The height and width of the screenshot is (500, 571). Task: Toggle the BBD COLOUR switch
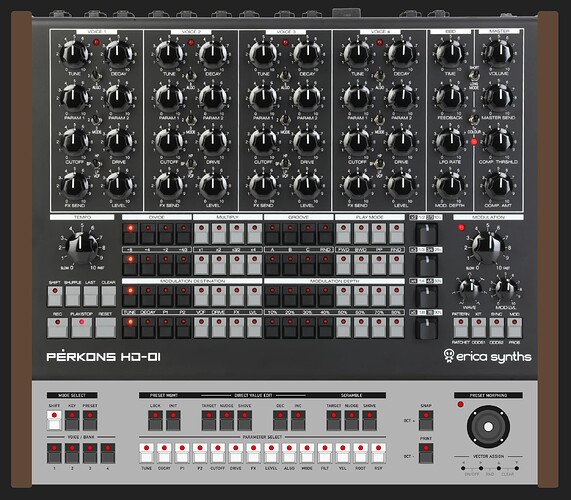[x=474, y=120]
